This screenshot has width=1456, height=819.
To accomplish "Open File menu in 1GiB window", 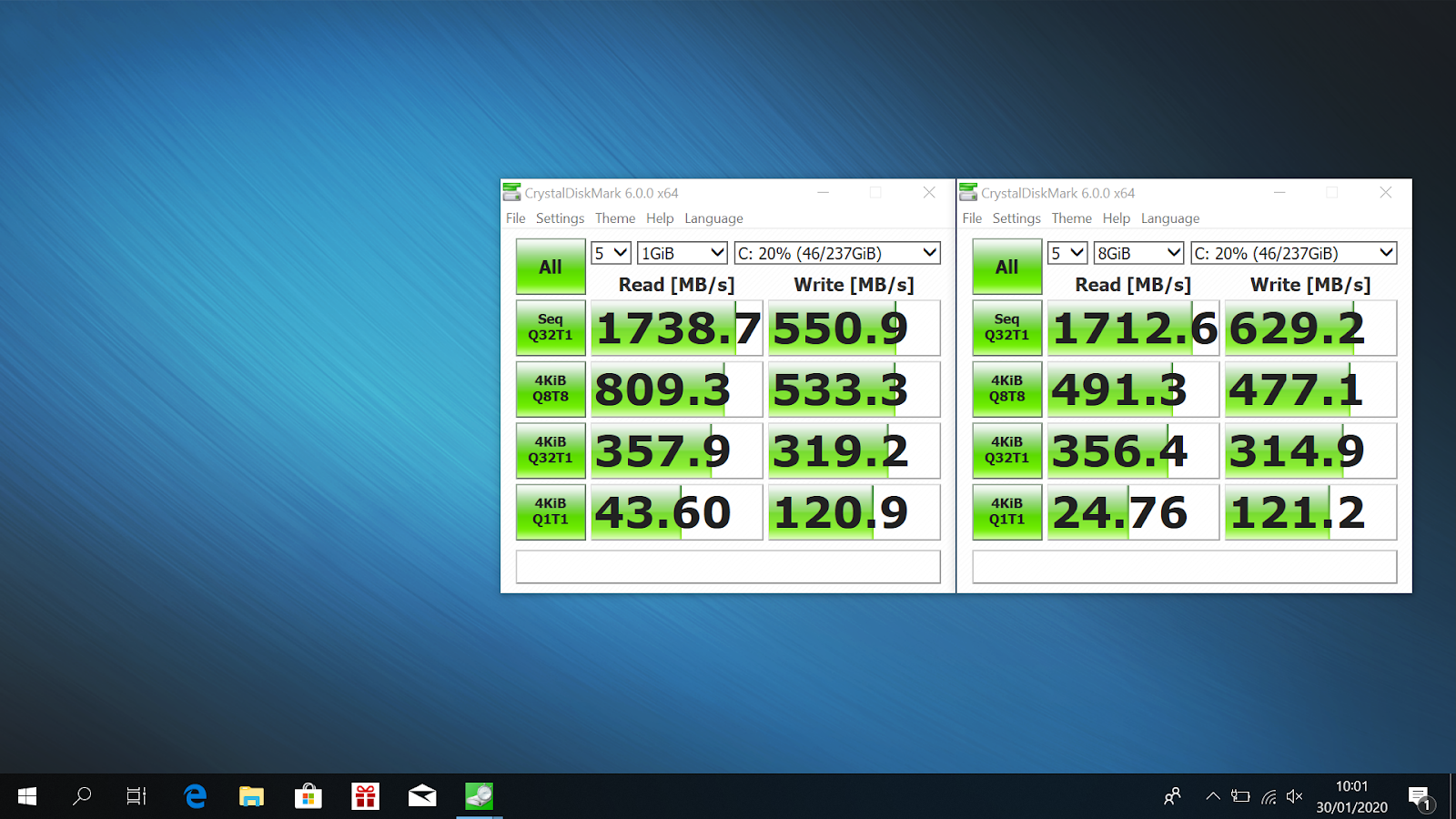I will (x=516, y=218).
